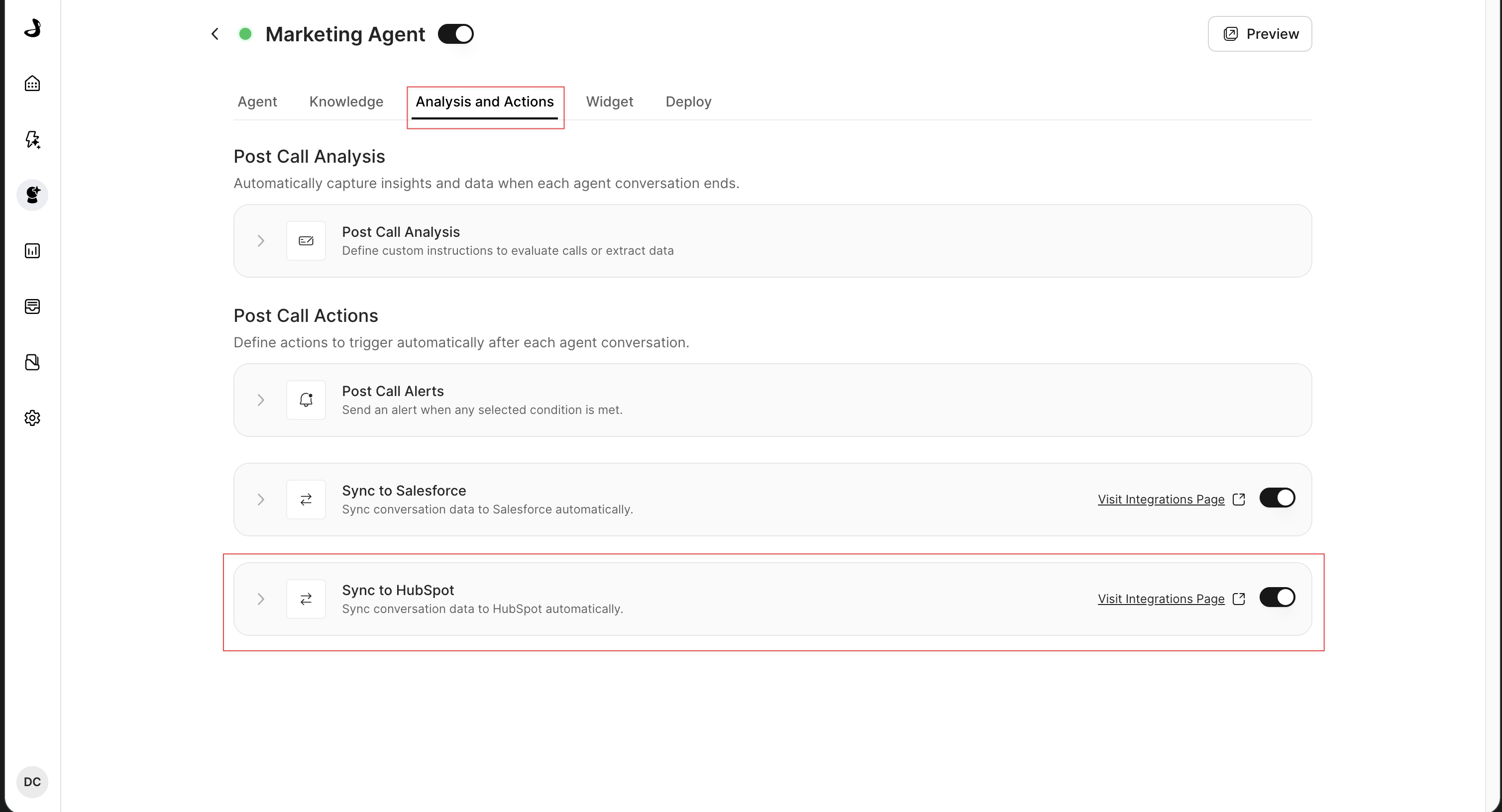Click the 'Sync to HubSpot' title text
This screenshot has width=1502, height=812.
coord(398,591)
